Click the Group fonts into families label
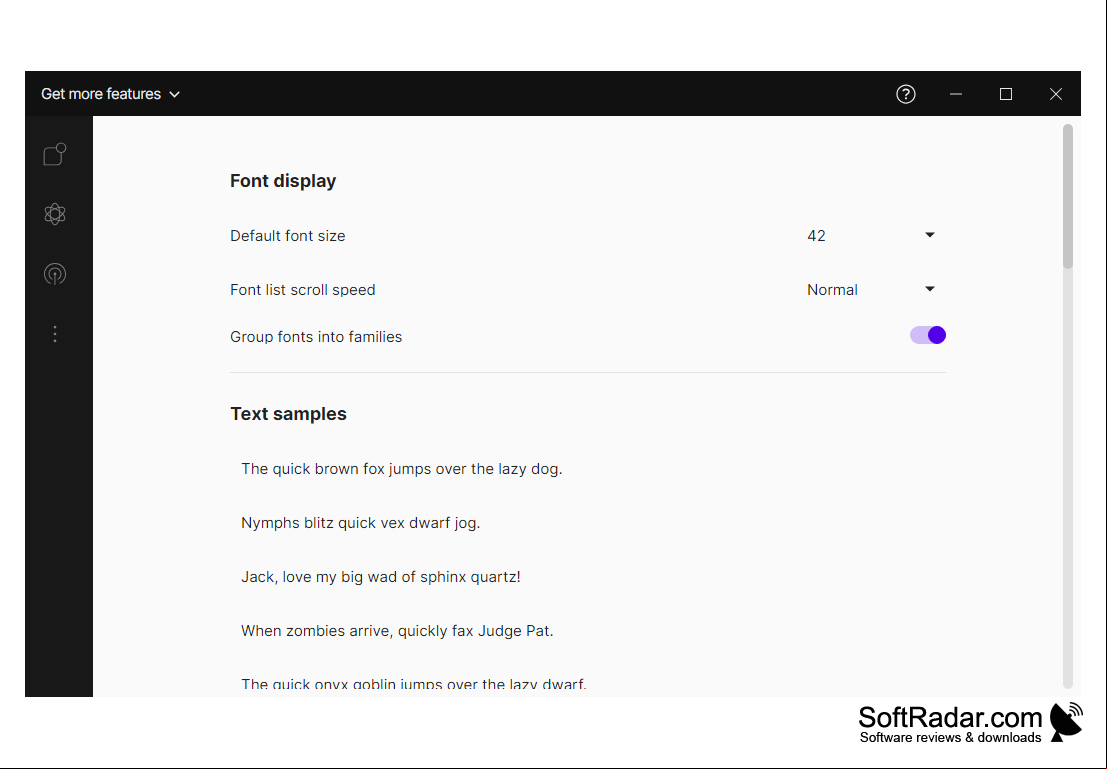 (316, 337)
